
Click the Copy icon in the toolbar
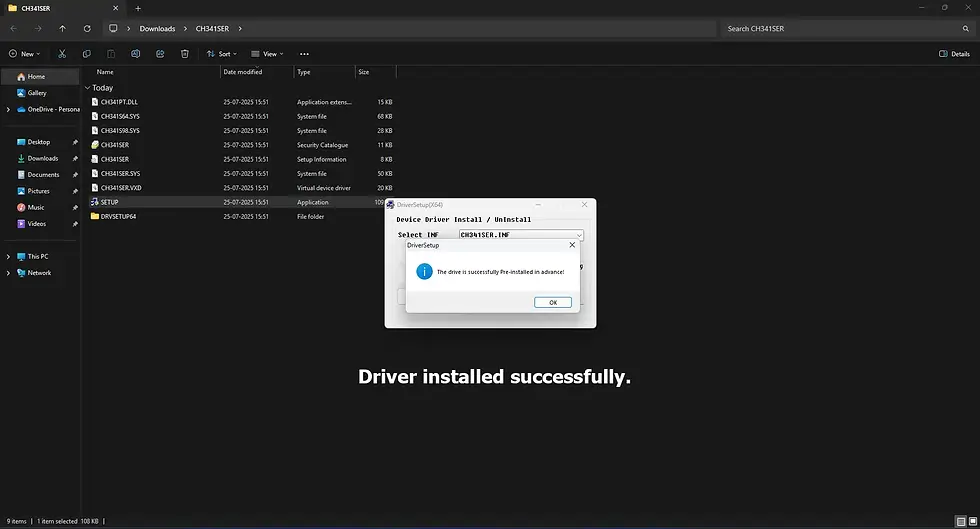86,54
